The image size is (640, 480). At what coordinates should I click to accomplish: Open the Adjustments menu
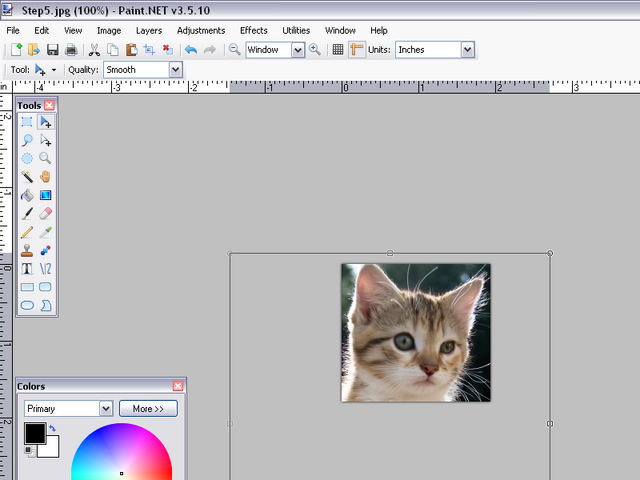point(201,31)
